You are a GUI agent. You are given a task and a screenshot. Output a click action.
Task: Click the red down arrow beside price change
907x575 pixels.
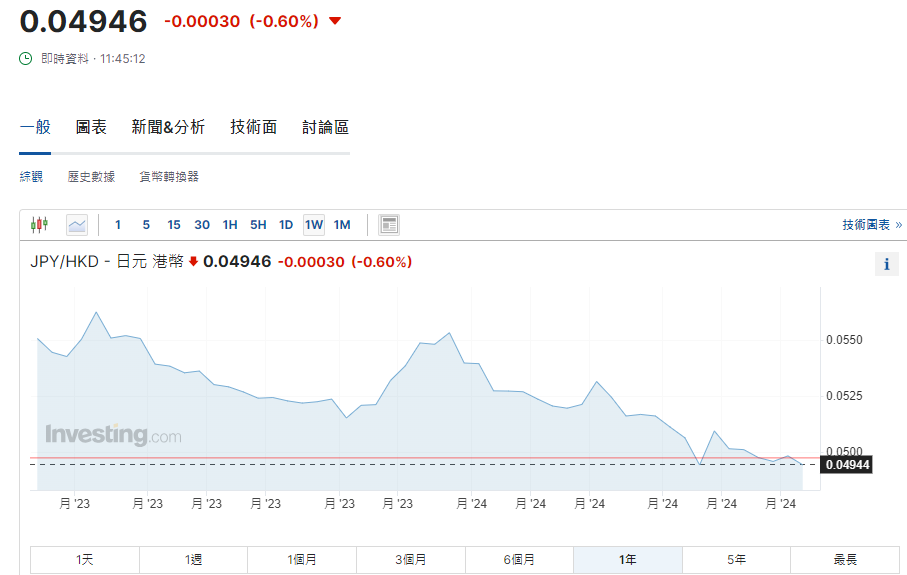[x=335, y=21]
